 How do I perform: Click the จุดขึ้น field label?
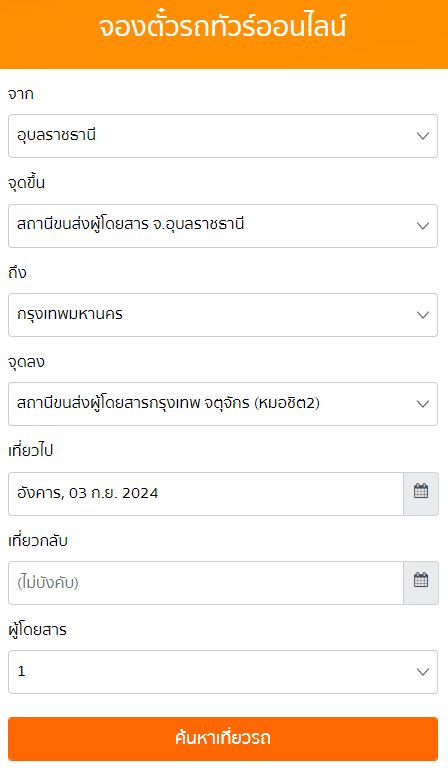coord(27,182)
